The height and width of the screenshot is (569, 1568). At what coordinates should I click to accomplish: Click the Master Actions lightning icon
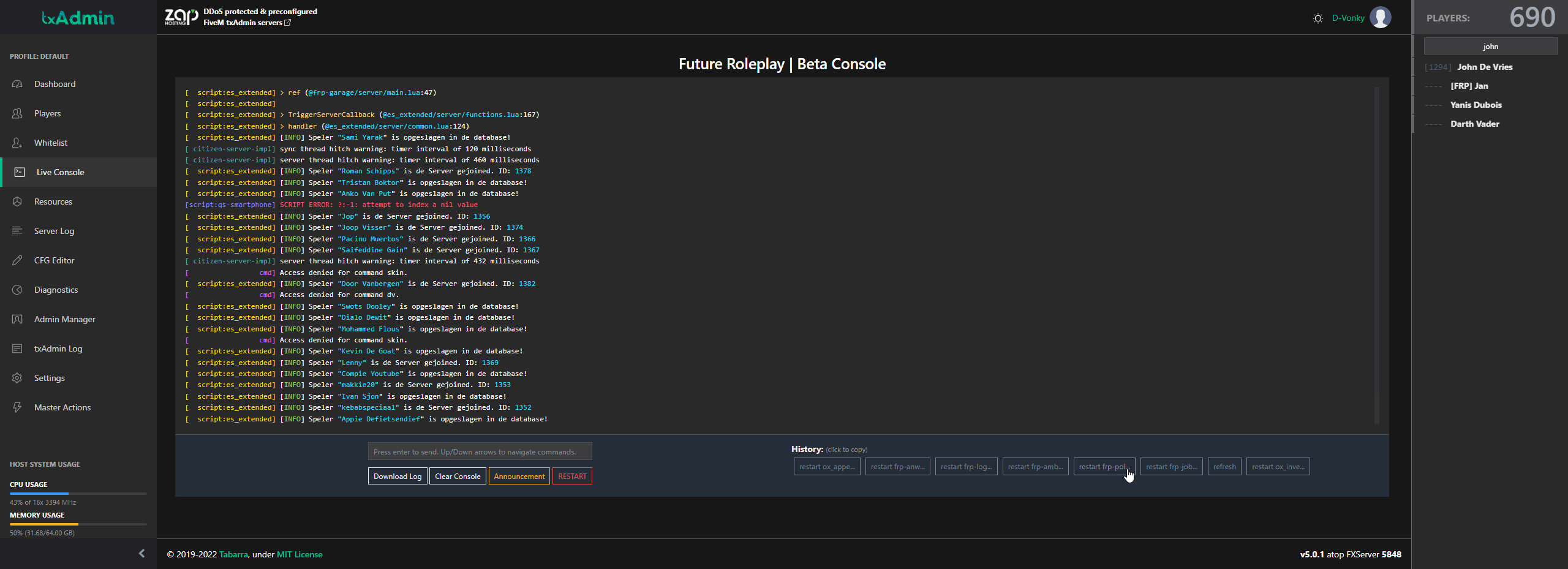click(17, 407)
